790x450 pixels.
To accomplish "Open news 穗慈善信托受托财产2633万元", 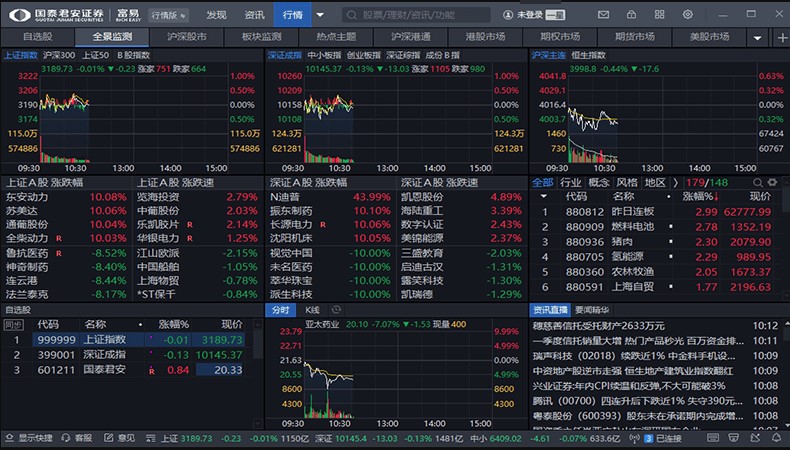I will click(x=599, y=326).
